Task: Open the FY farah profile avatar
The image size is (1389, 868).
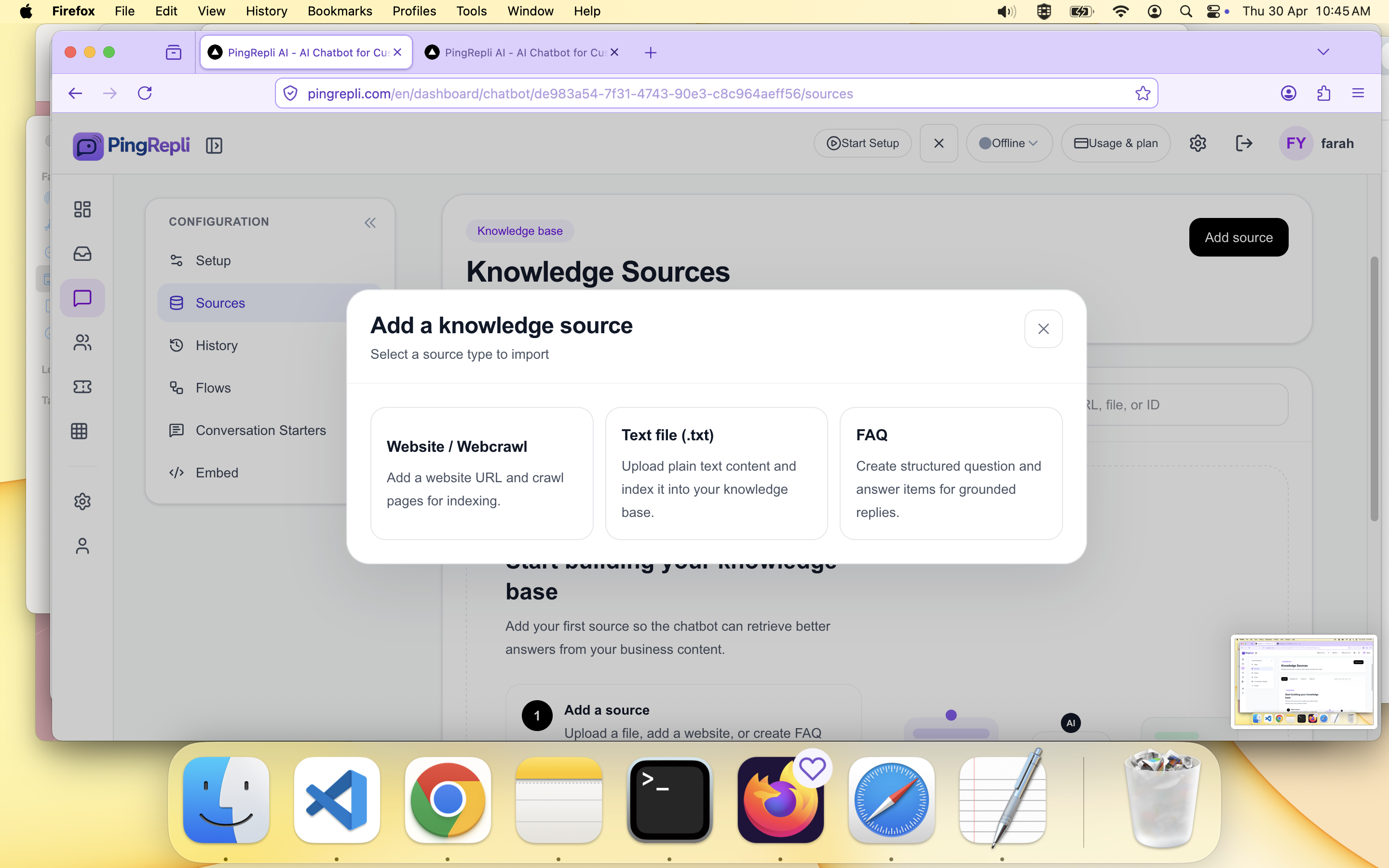Action: tap(1295, 143)
